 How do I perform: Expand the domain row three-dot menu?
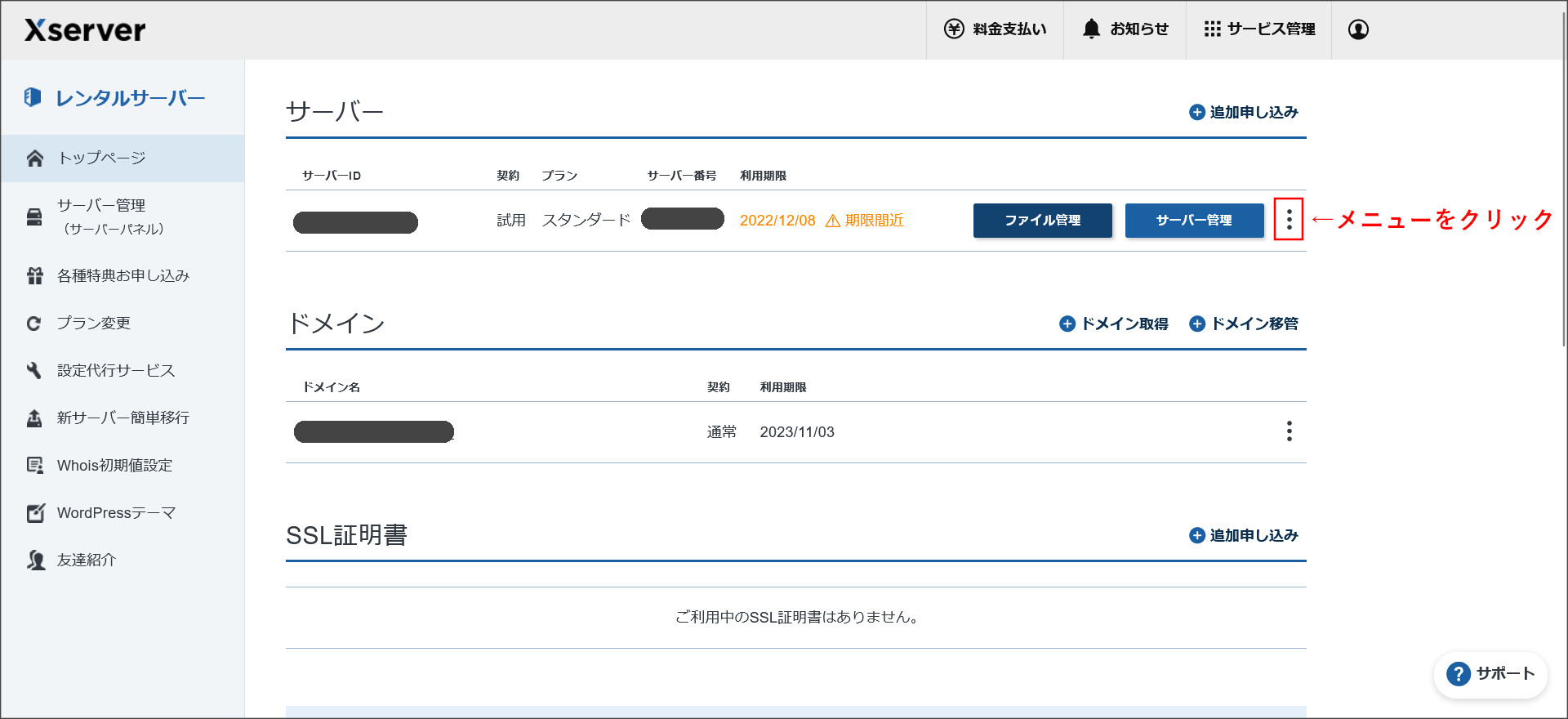[x=1289, y=431]
